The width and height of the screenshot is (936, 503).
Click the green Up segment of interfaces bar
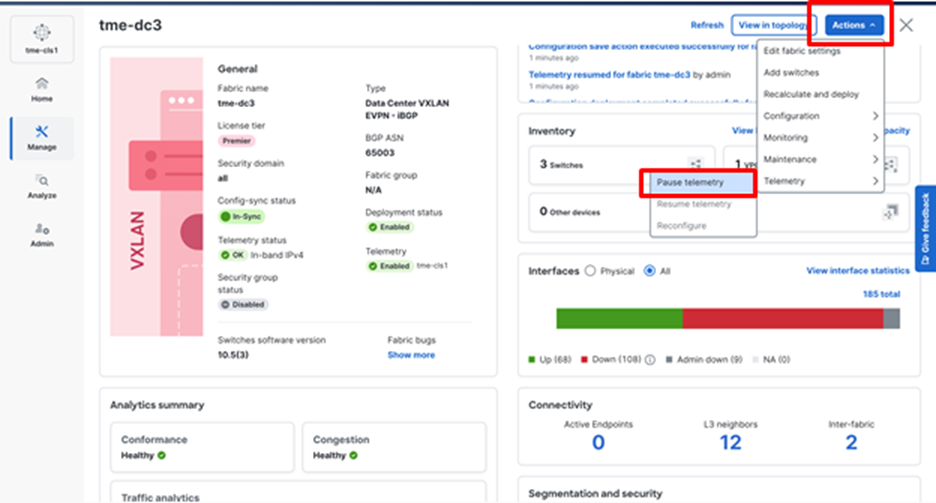619,319
